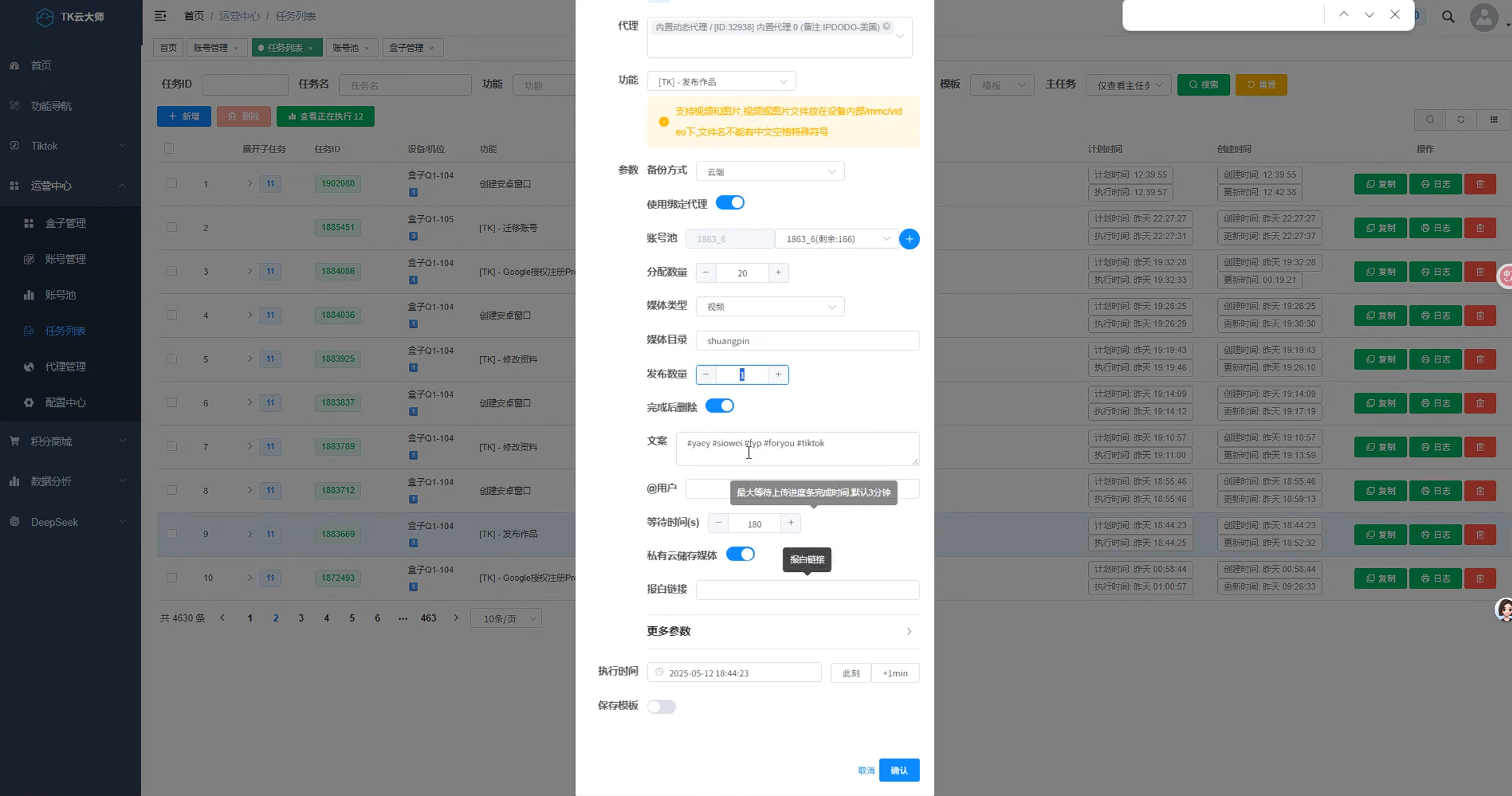Click the refresh icon above the table
The height and width of the screenshot is (796, 1512).
coord(1461,120)
